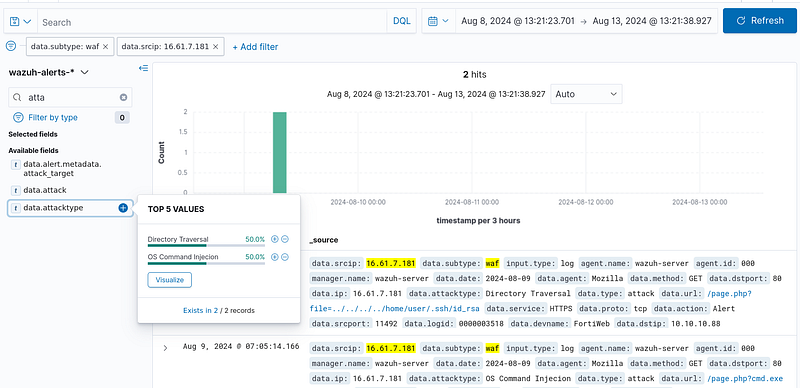This screenshot has height=388, width=800.
Task: Filter for Directory Traversal value
Action: [274, 239]
